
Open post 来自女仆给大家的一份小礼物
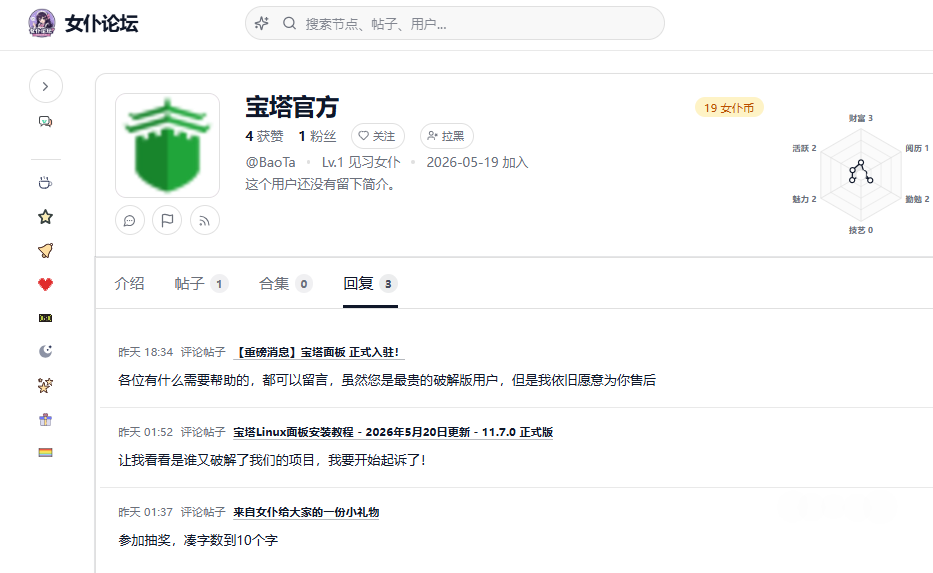(306, 512)
